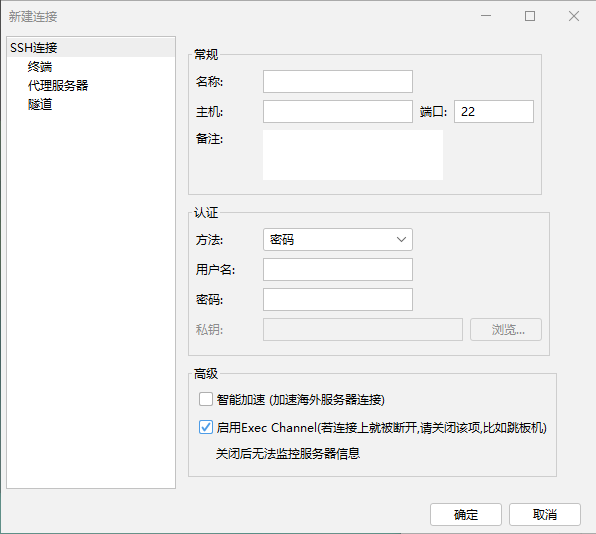Enable the 智能加速 checkbox
The width and height of the screenshot is (596, 534).
tap(206, 399)
